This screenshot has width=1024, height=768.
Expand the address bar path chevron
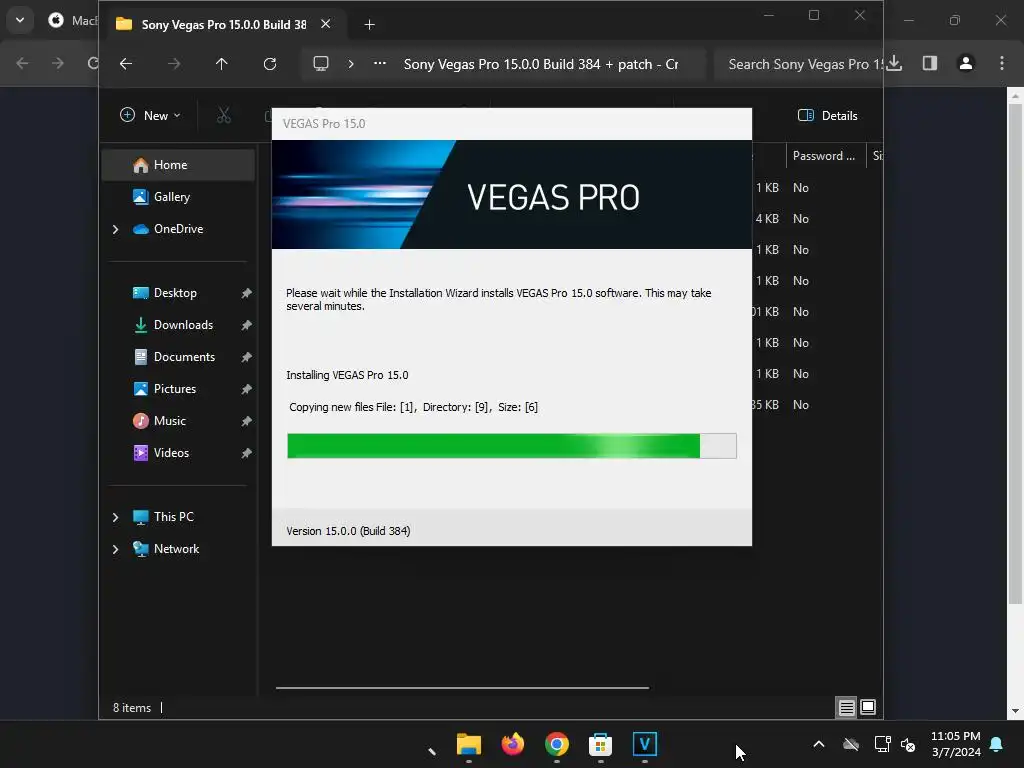pyautogui.click(x=351, y=64)
